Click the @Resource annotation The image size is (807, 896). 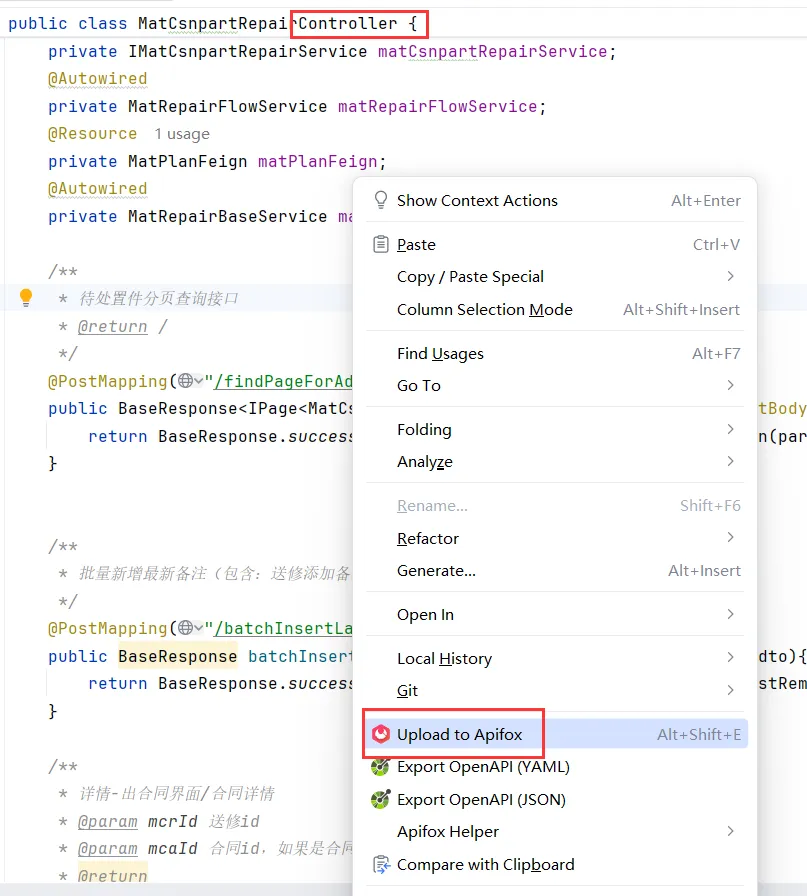93,134
